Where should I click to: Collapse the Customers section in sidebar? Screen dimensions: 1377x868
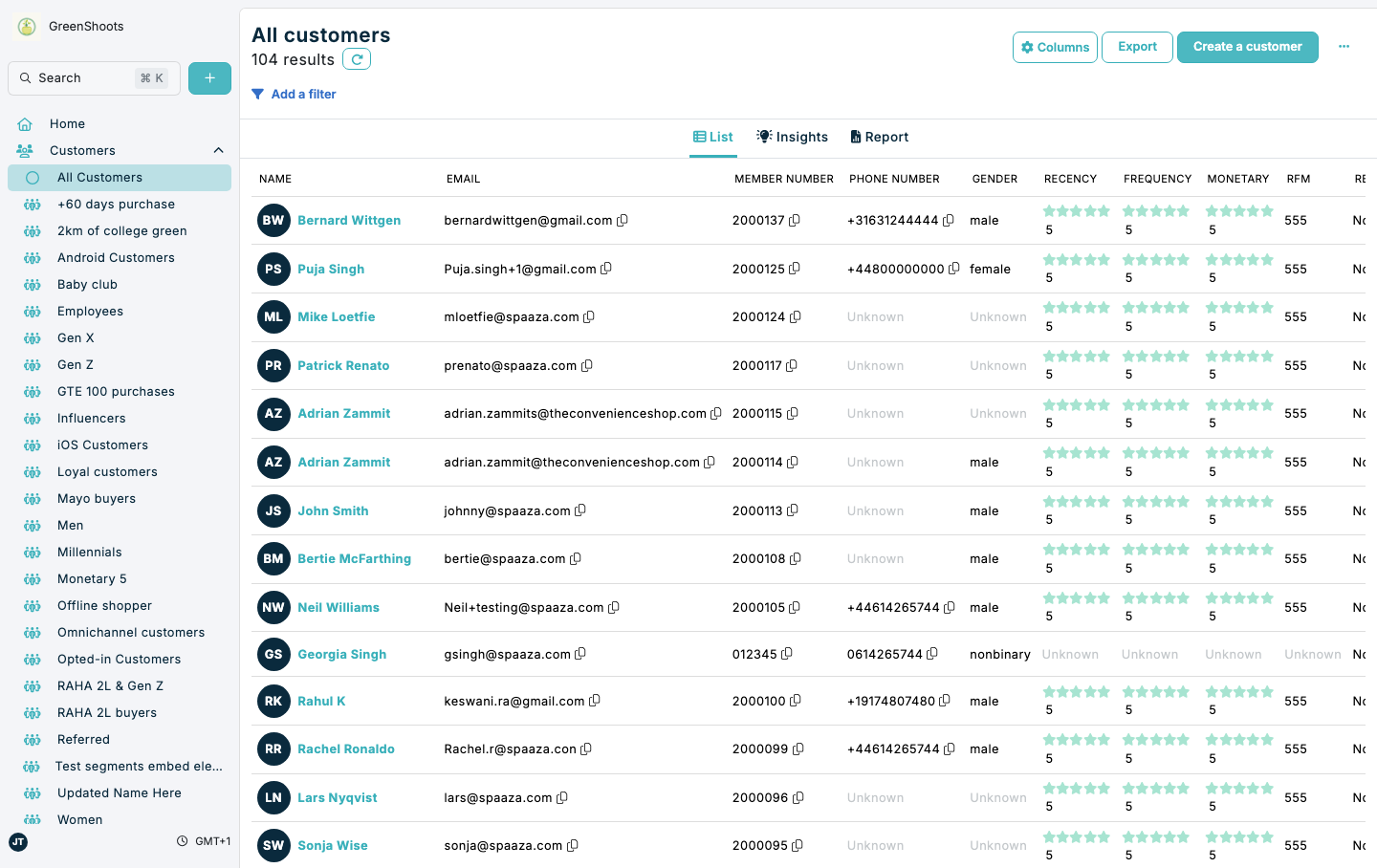coord(218,150)
